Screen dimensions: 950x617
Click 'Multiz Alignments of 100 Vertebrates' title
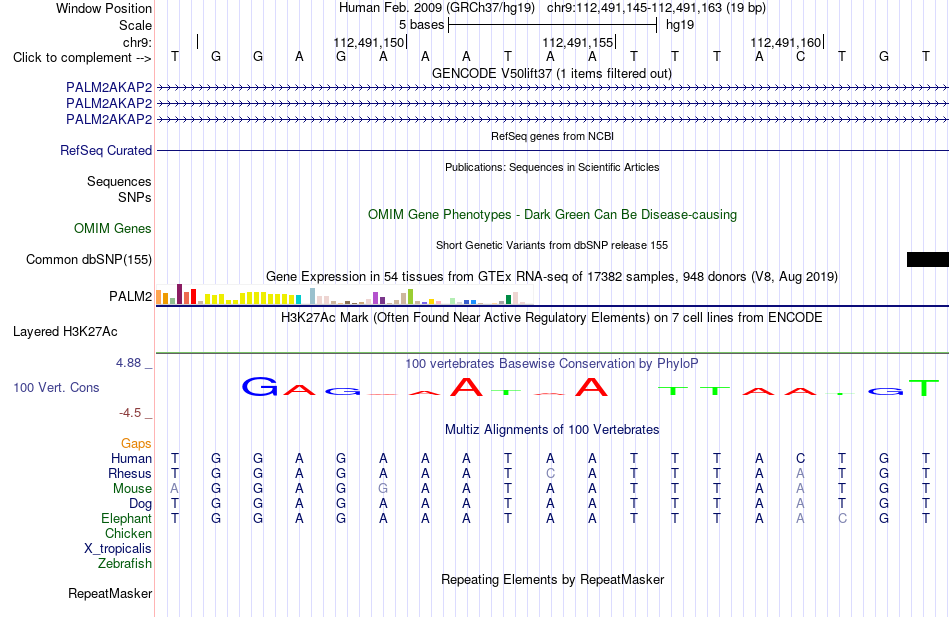[552, 430]
